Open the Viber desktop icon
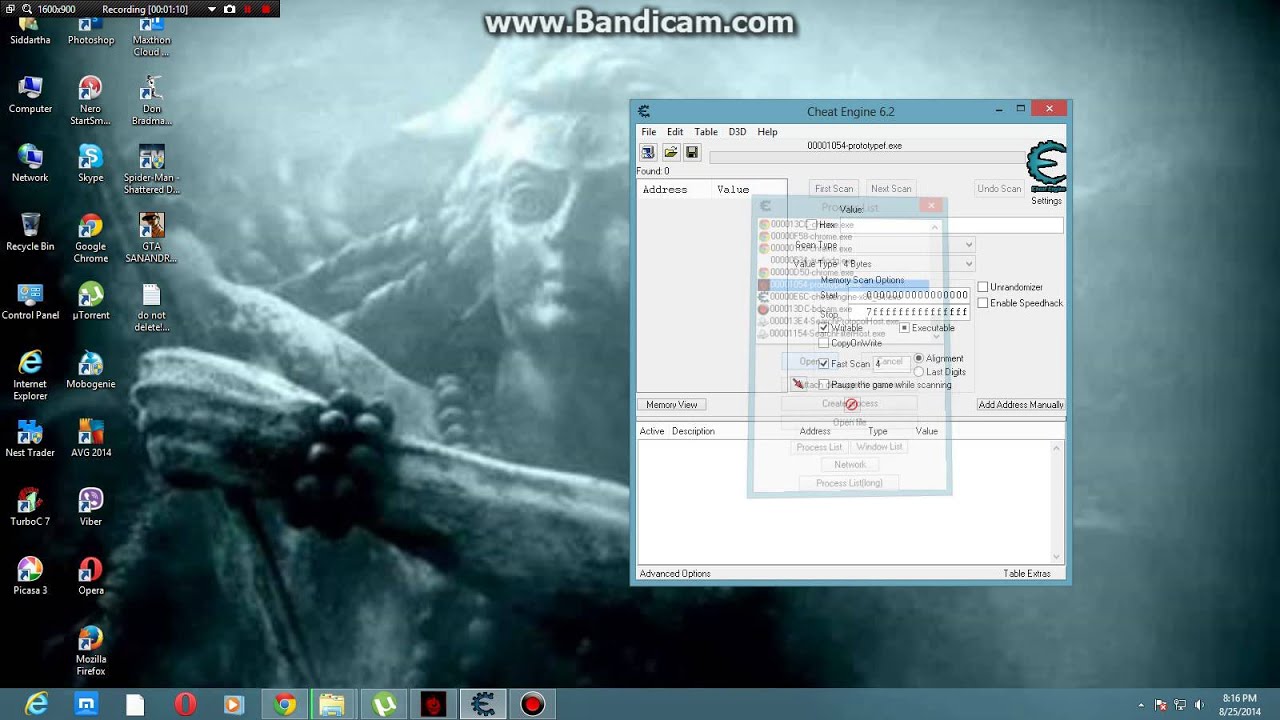This screenshot has width=1280, height=720. pyautogui.click(x=91, y=507)
